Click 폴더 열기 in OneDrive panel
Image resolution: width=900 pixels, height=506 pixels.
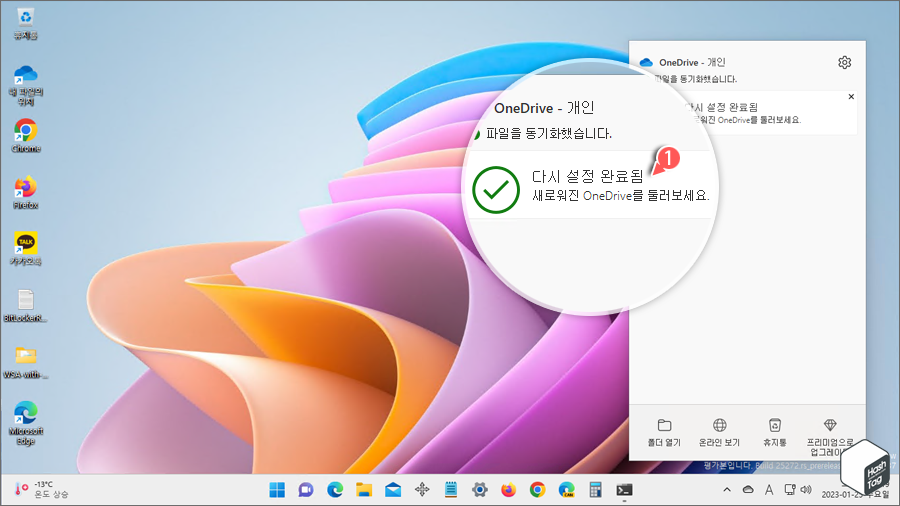click(x=664, y=433)
